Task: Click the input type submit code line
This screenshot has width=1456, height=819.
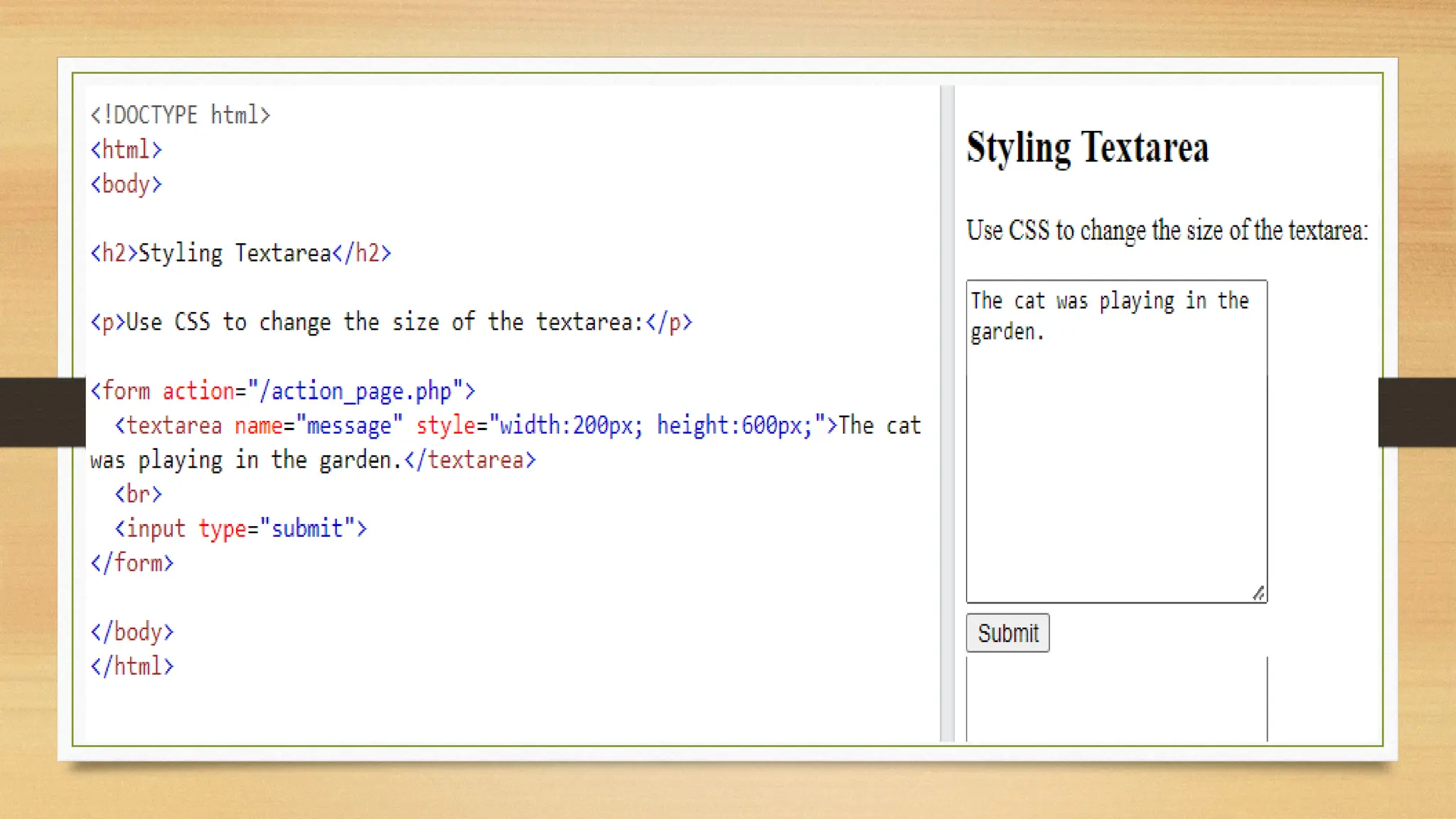Action: tap(240, 529)
